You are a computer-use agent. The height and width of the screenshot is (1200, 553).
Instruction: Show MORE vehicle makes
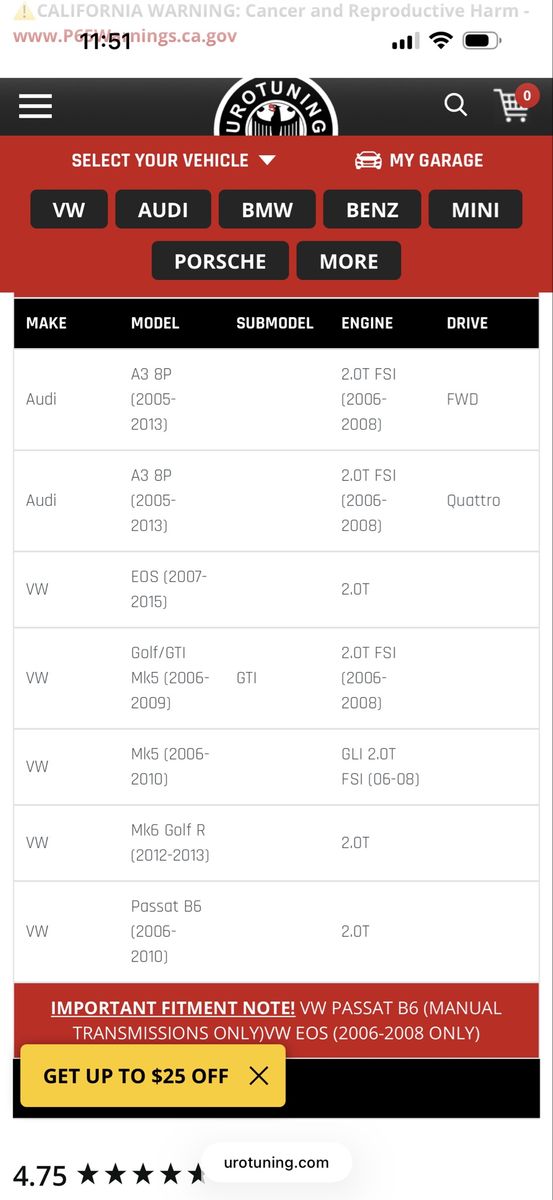349,261
